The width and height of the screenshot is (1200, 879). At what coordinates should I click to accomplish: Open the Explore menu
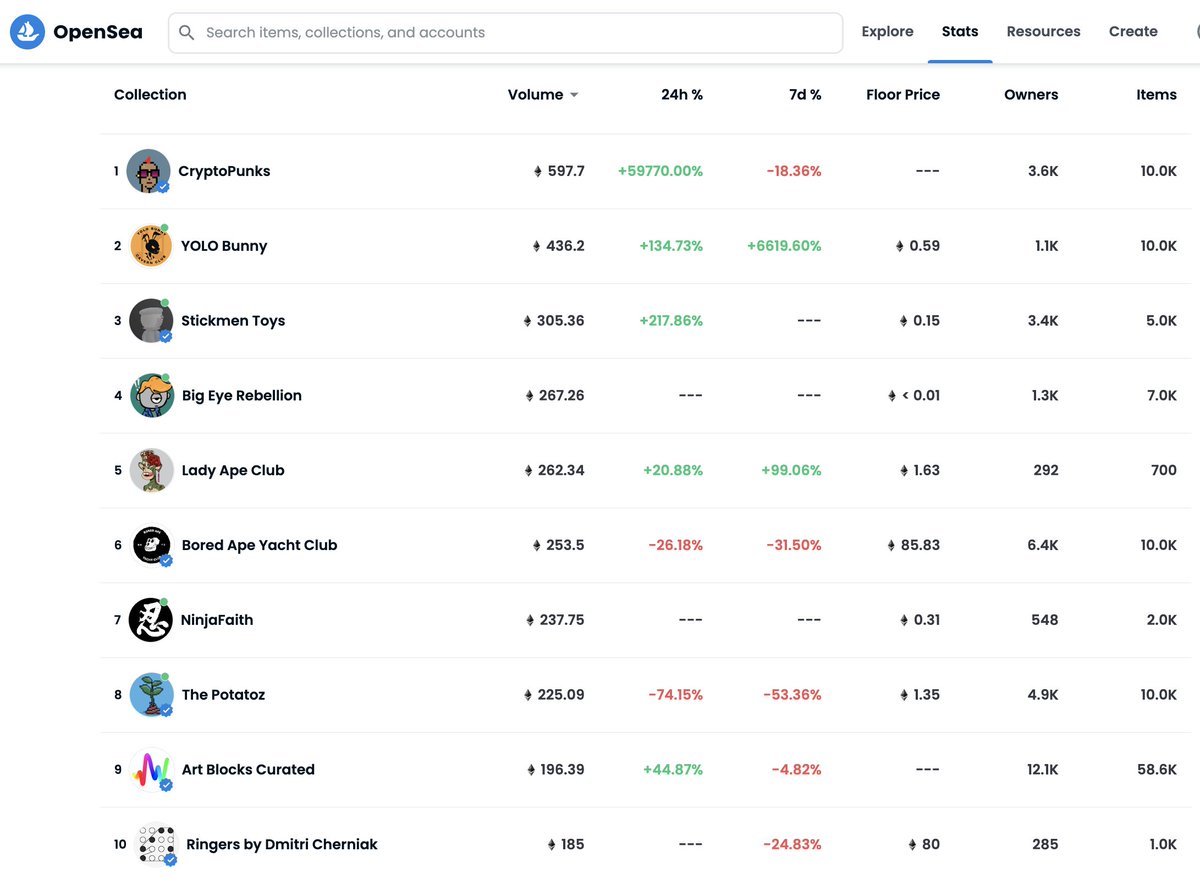pyautogui.click(x=887, y=31)
